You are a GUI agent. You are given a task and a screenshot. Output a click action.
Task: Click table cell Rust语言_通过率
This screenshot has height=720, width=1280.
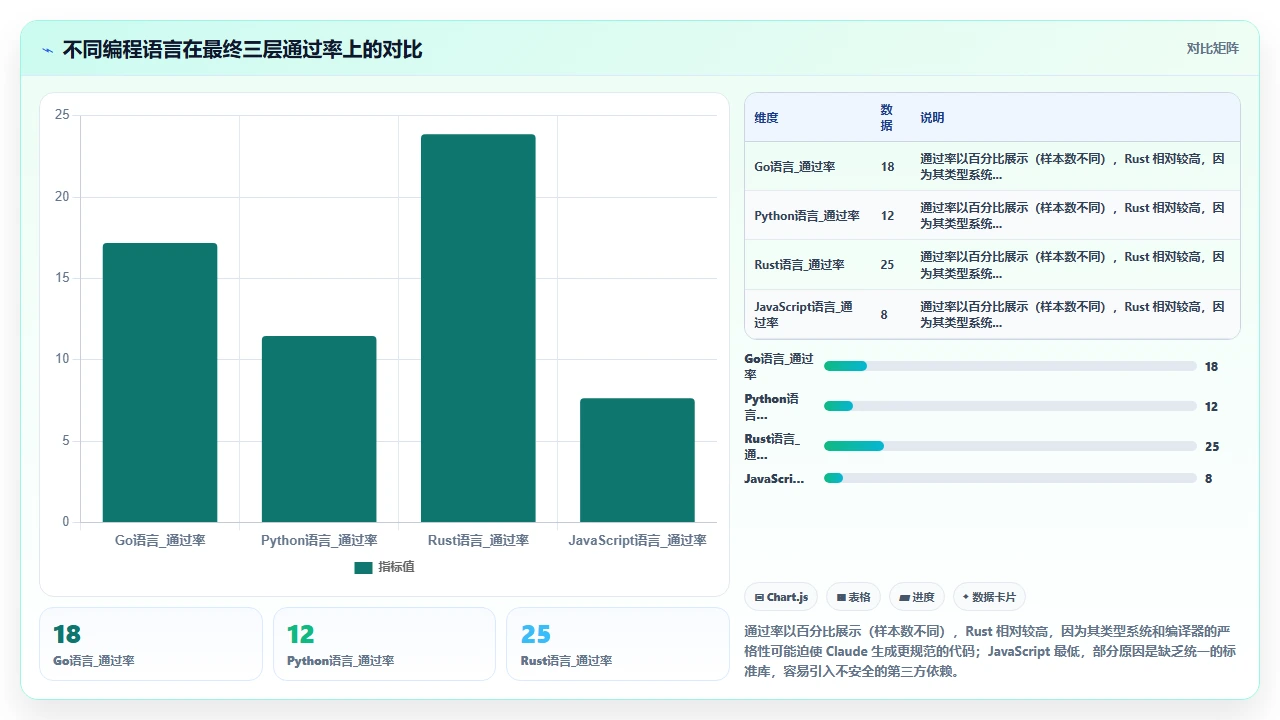799,265
